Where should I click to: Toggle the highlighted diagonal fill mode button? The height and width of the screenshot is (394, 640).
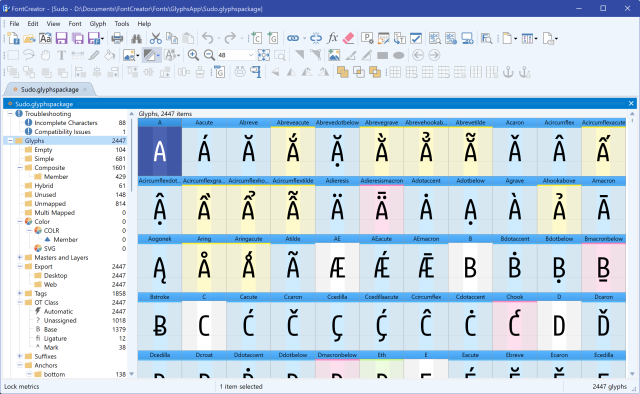[x=149, y=55]
